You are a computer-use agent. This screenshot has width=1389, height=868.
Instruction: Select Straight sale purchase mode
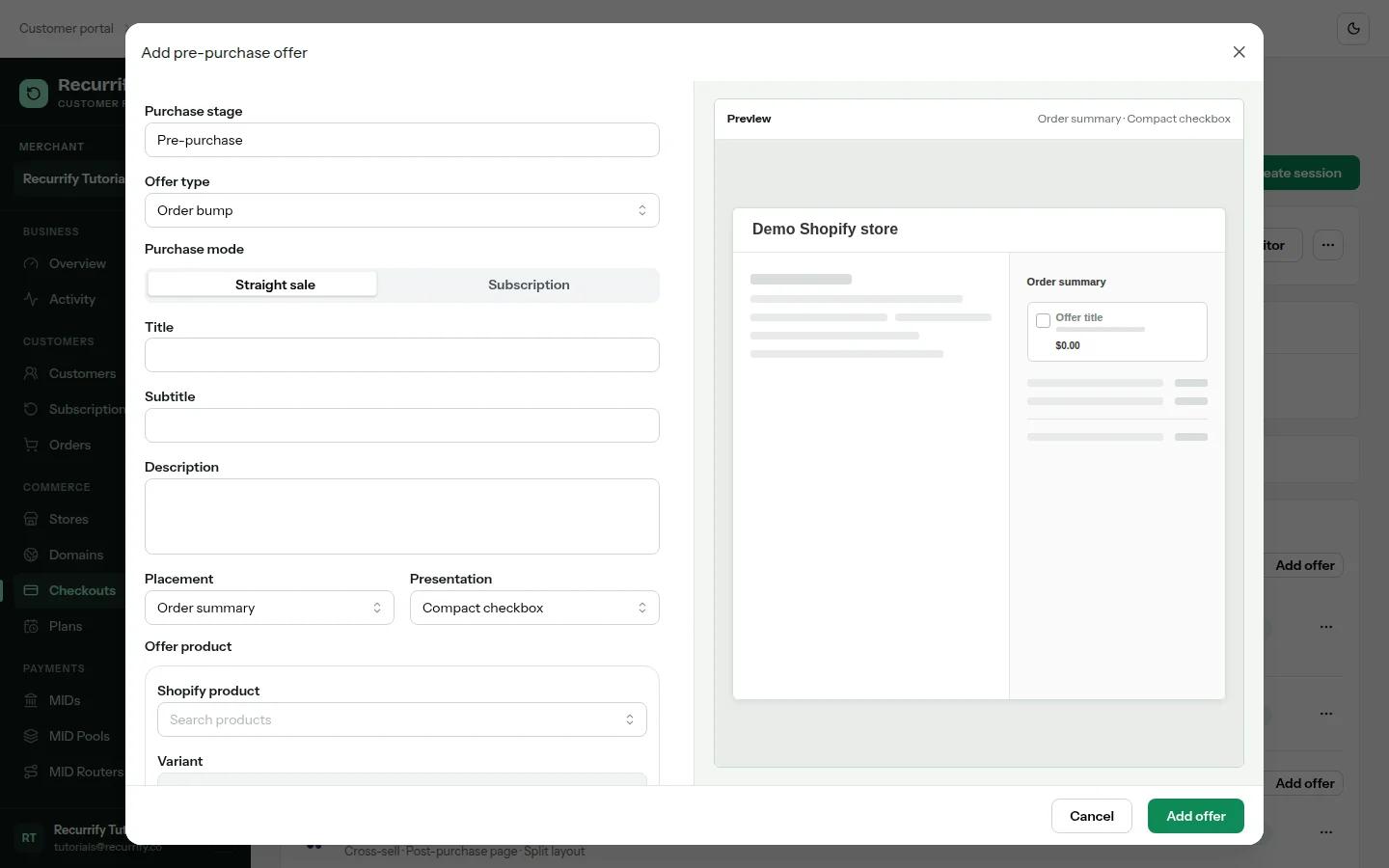262,285
